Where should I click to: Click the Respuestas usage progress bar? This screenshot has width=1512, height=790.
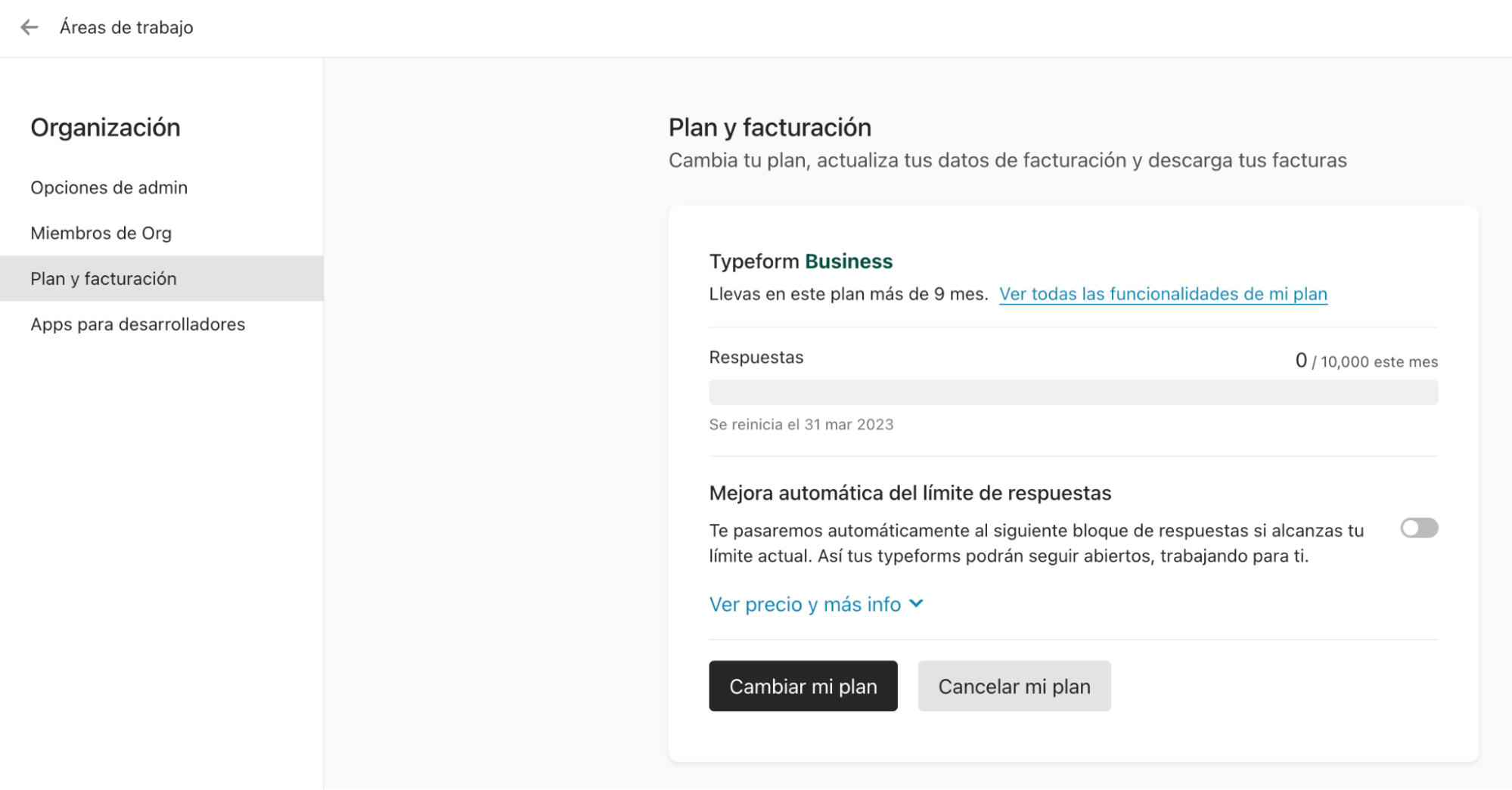1073,392
